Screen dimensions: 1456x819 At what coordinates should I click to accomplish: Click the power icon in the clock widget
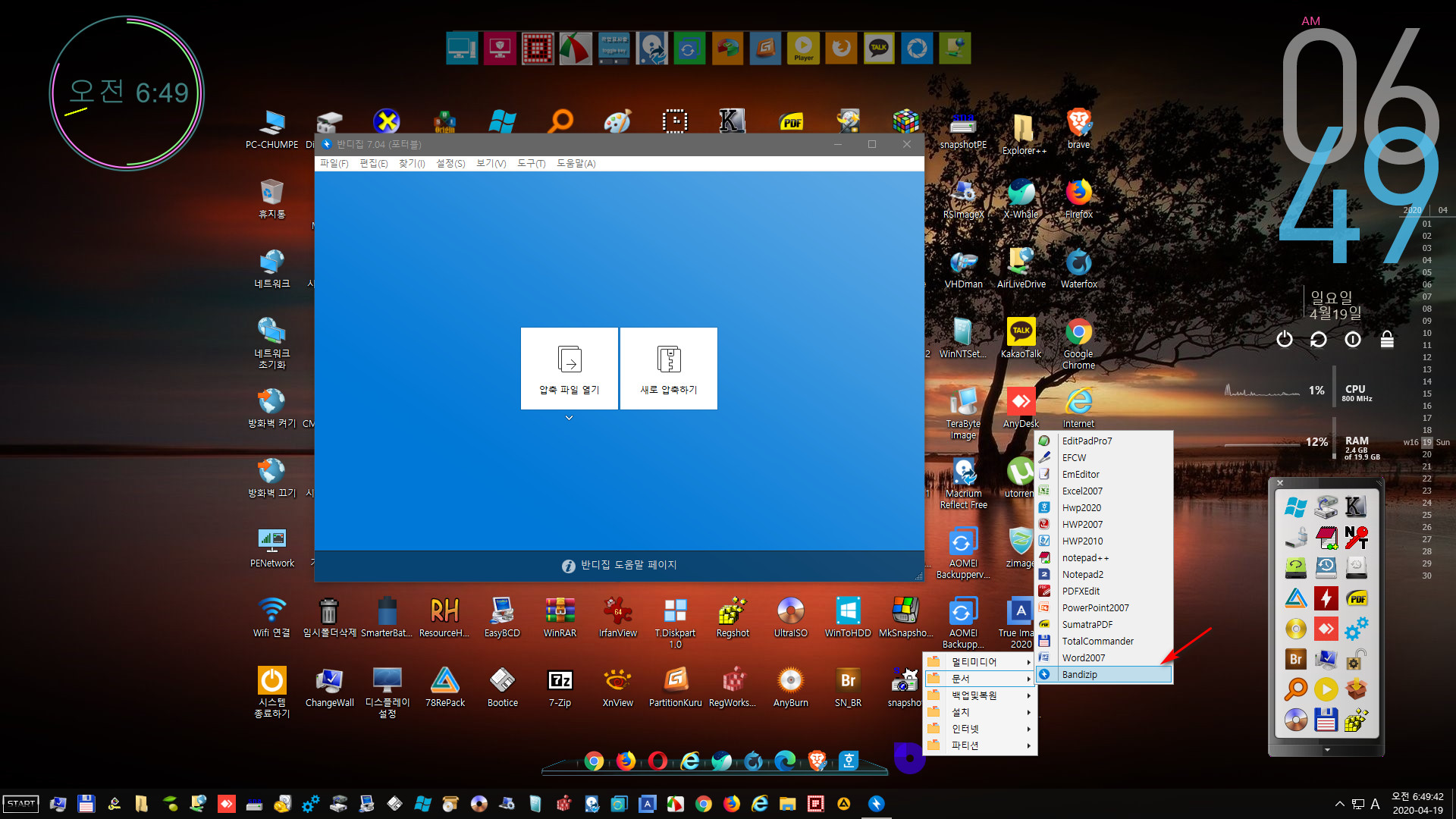click(x=1284, y=340)
